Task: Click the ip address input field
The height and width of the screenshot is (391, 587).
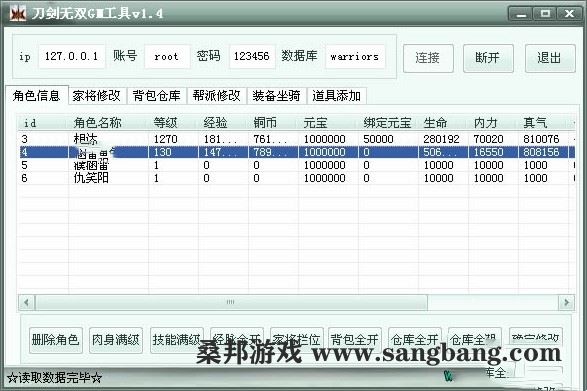Action: tap(72, 57)
